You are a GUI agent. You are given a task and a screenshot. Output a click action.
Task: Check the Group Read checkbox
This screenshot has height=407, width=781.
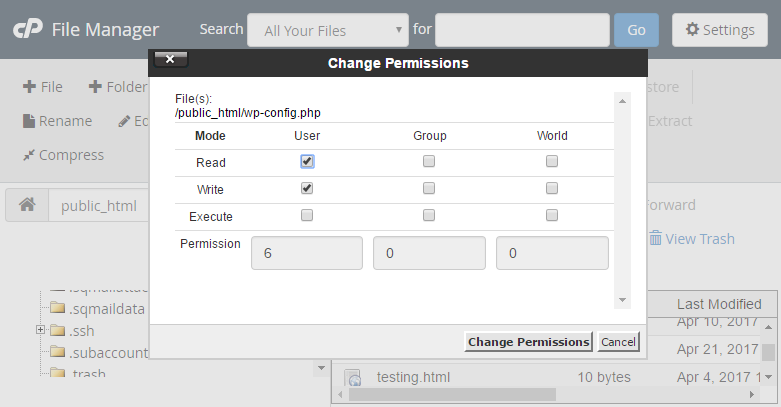pyautogui.click(x=429, y=161)
